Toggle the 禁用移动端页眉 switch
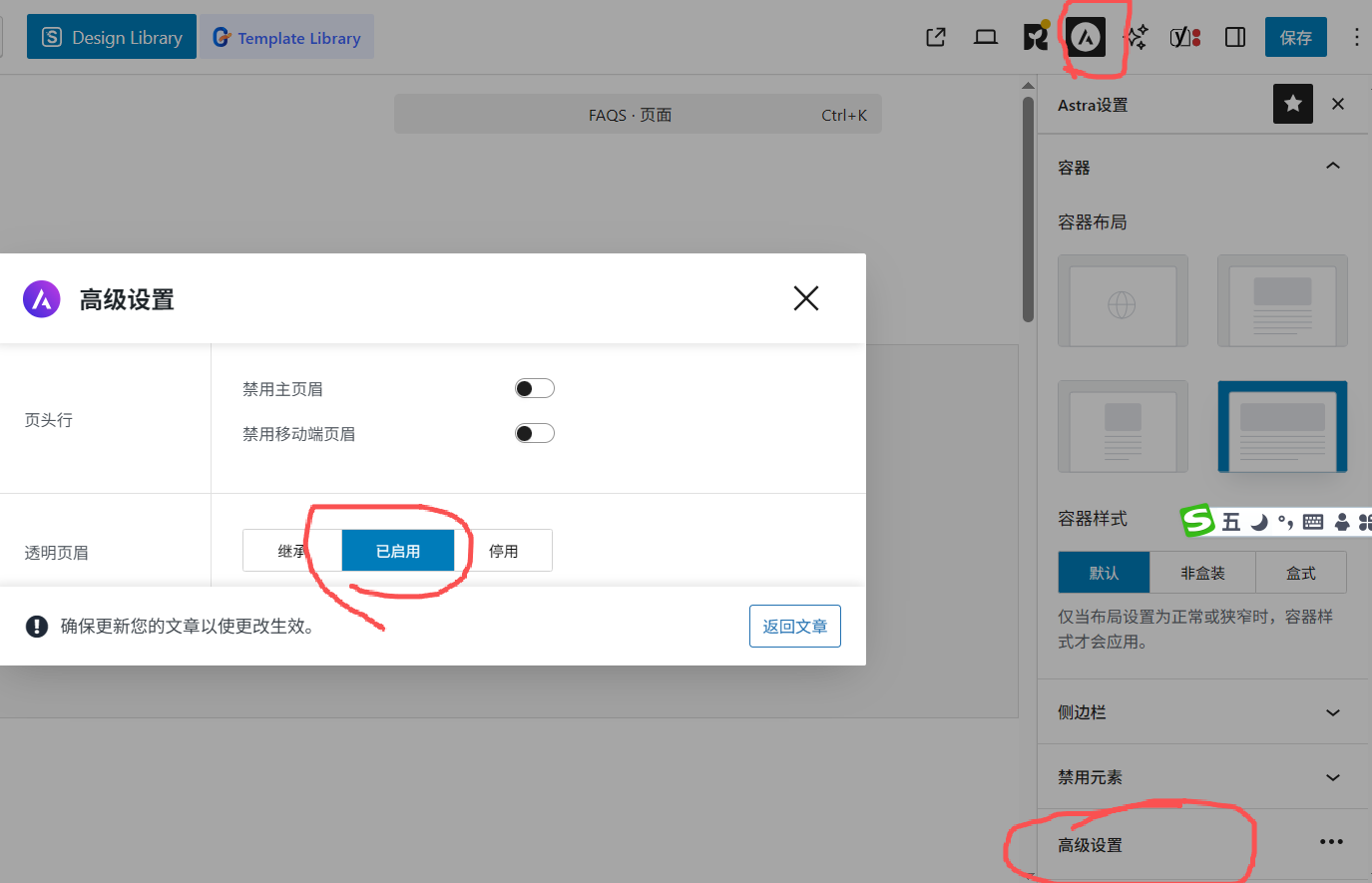Viewport: 1372px width, 883px height. coord(534,433)
